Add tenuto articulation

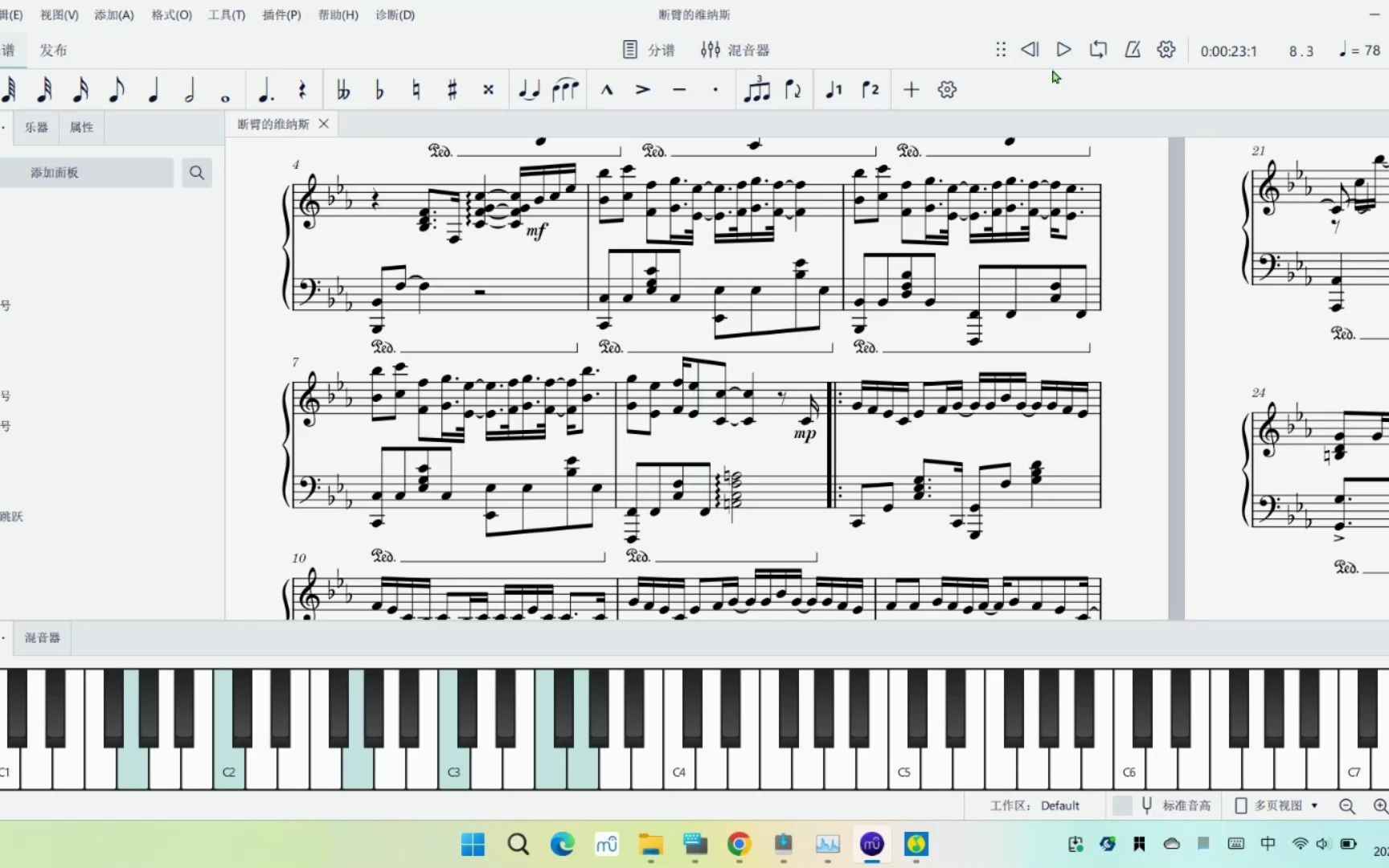point(679,89)
